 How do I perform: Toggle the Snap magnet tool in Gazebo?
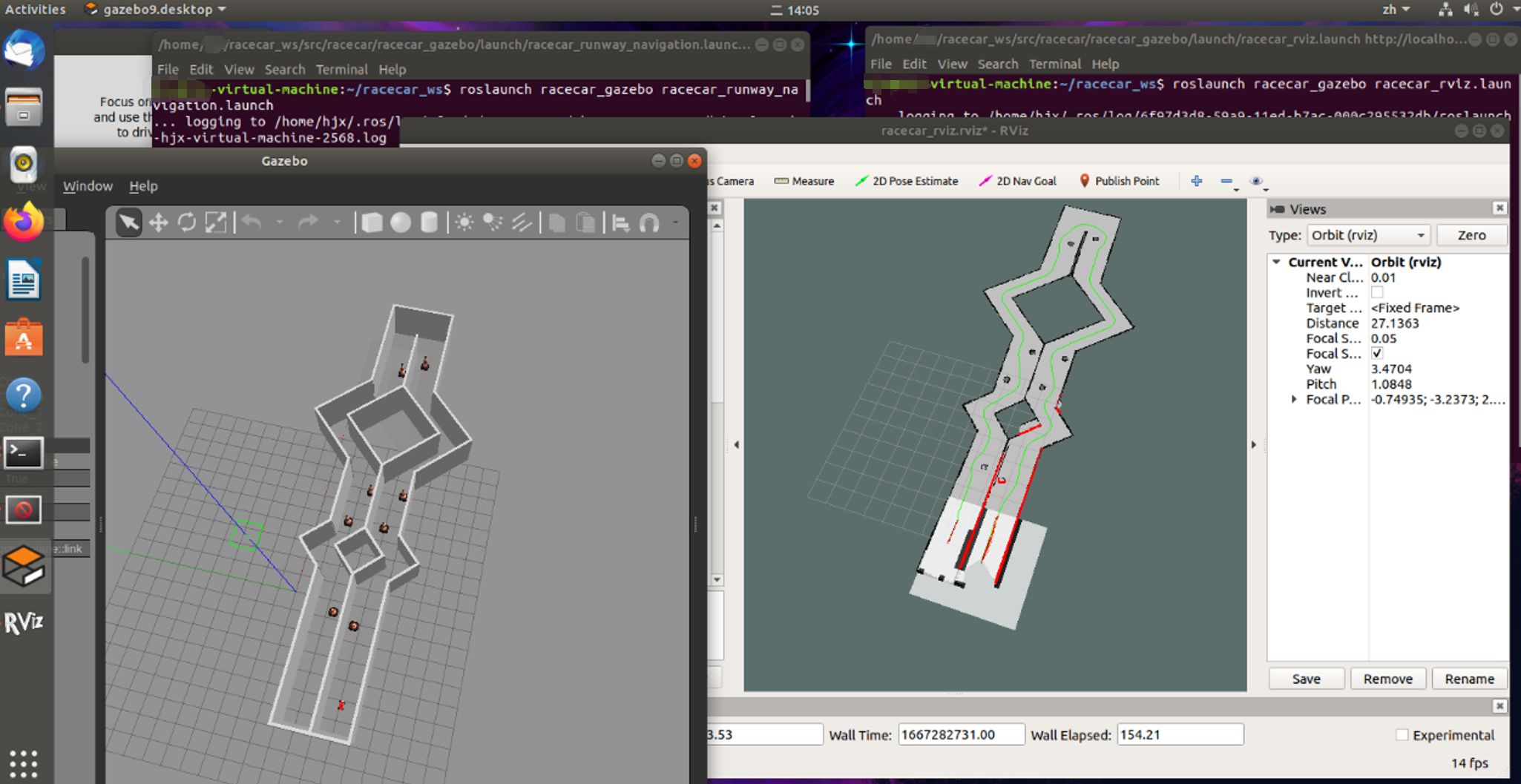(650, 223)
